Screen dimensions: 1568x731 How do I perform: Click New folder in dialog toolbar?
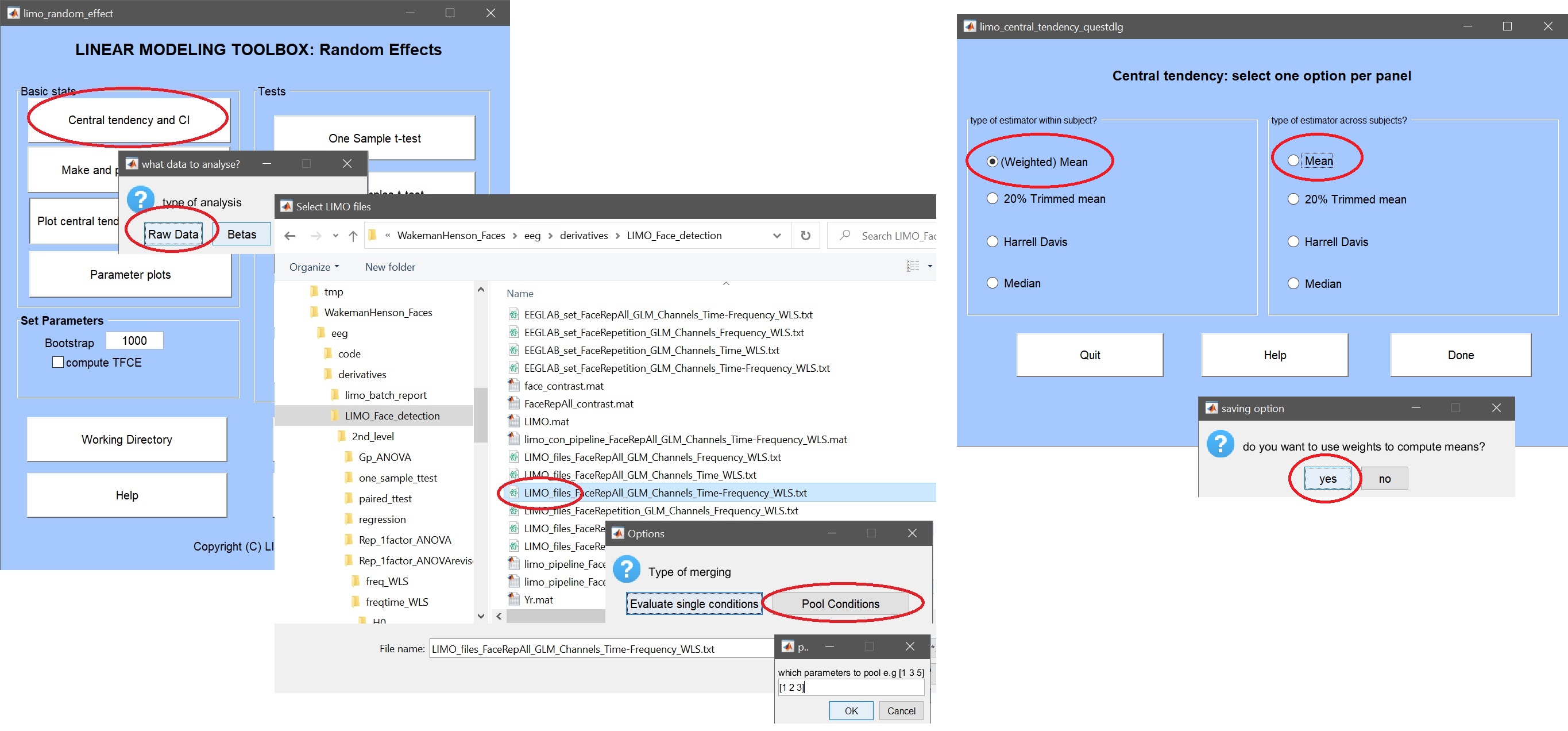pos(389,267)
